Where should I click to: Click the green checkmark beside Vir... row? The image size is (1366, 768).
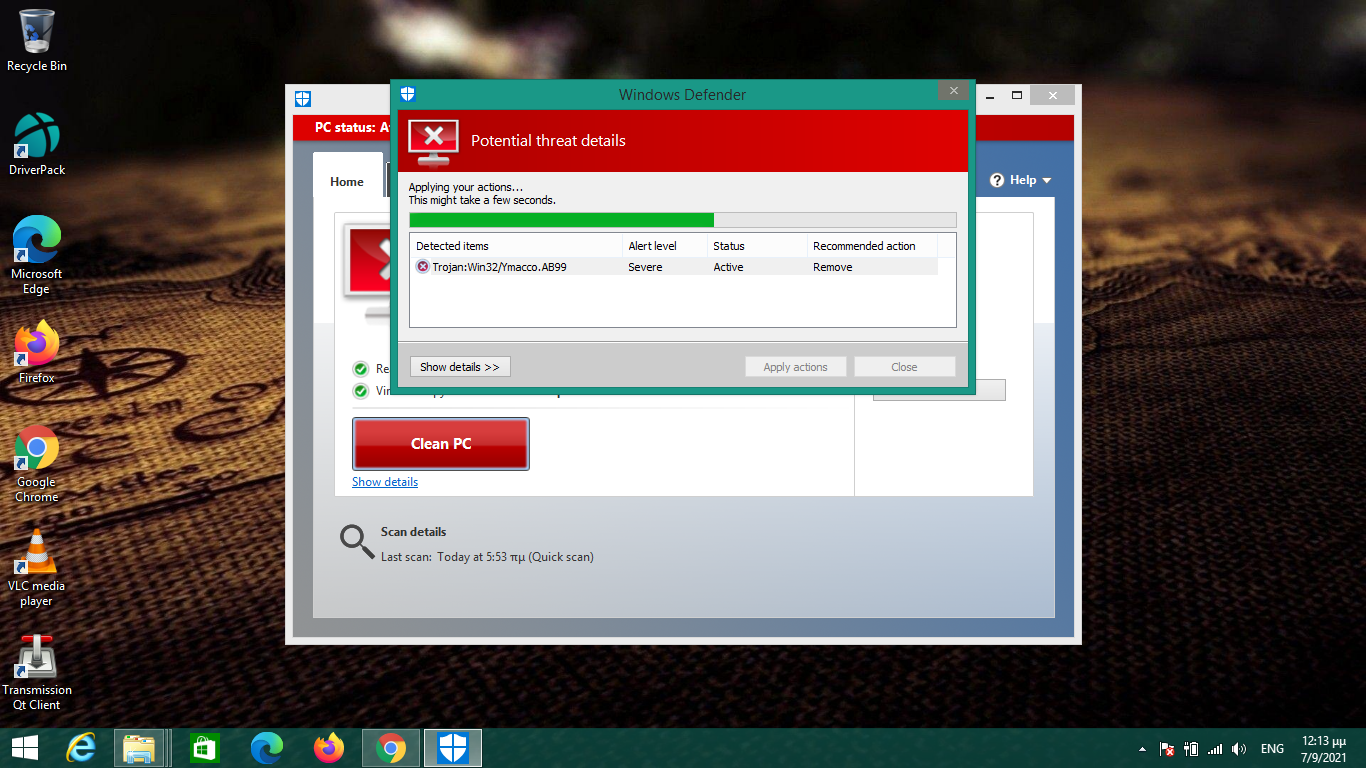[x=361, y=391]
